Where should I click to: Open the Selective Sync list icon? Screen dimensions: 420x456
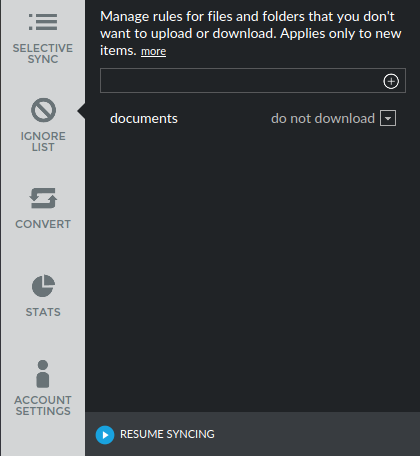43,22
